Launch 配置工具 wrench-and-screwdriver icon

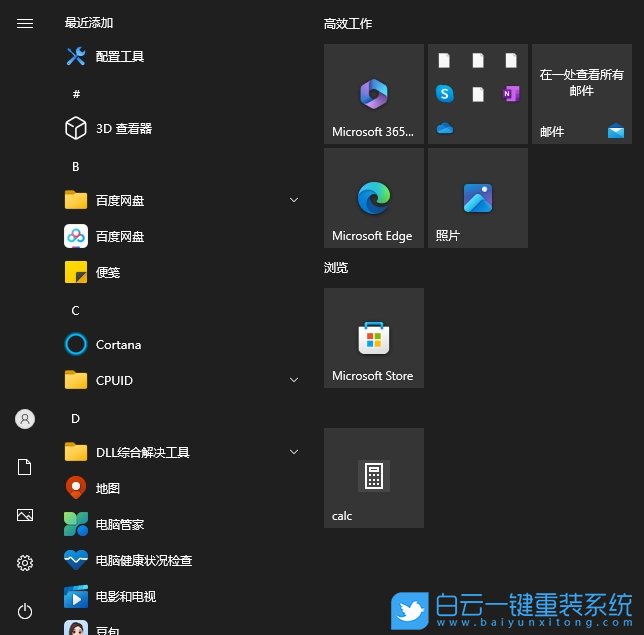[76, 56]
